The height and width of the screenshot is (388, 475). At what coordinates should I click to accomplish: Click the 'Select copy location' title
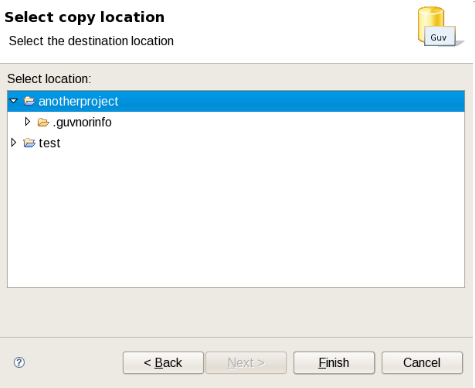point(84,17)
